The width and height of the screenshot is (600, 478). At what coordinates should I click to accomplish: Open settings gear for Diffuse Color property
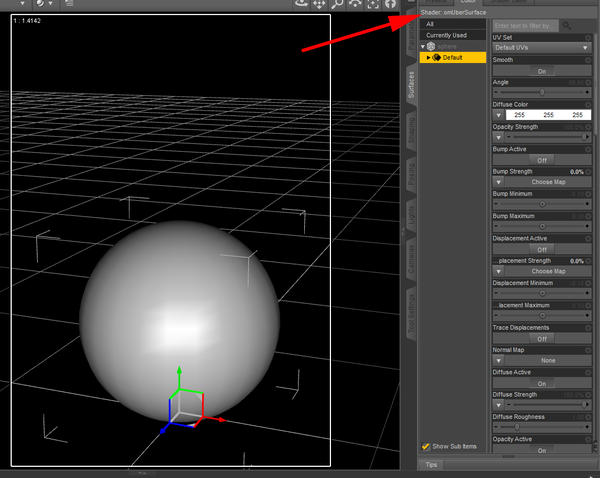point(588,104)
